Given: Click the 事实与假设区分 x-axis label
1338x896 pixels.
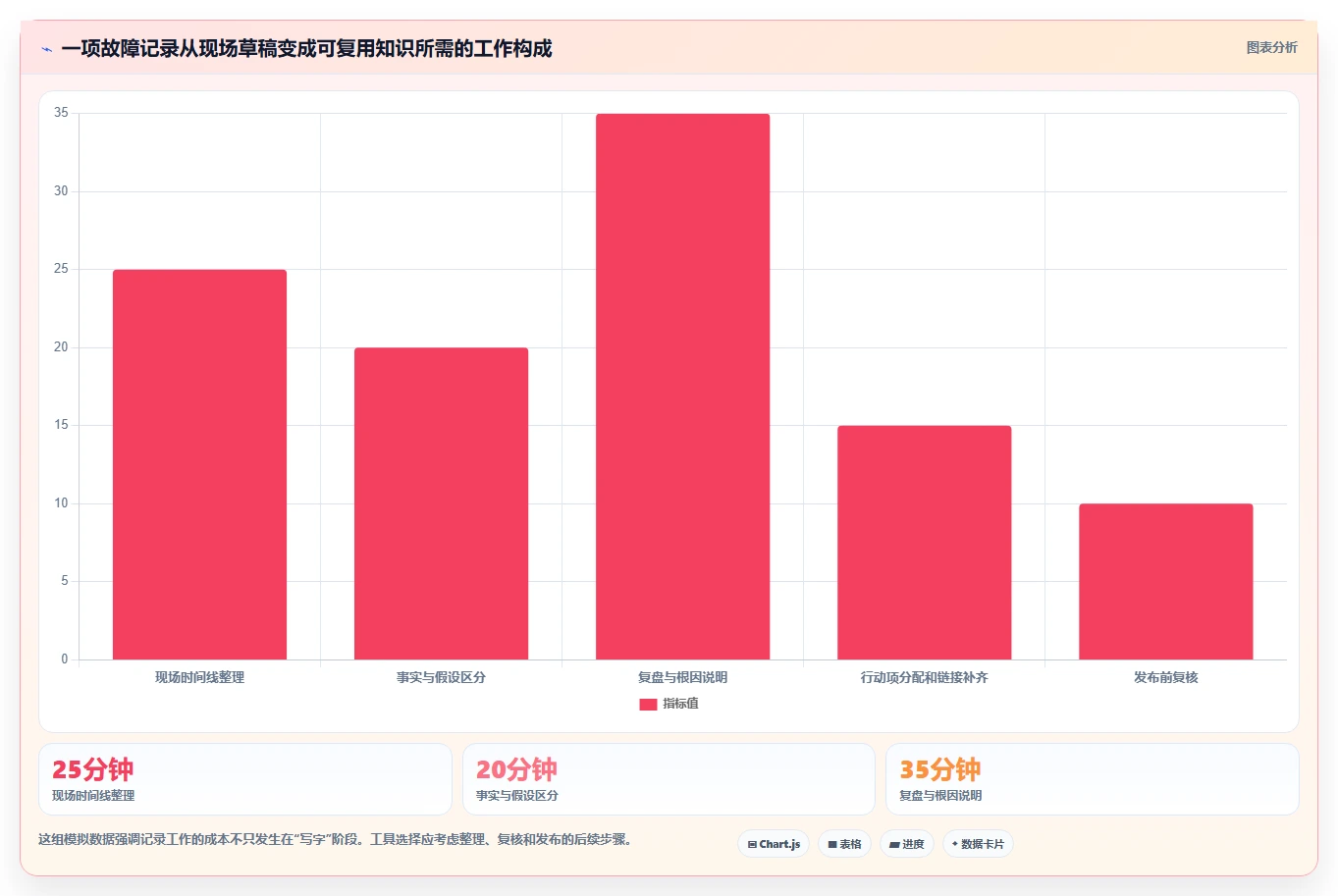Looking at the screenshot, I should click(x=441, y=677).
